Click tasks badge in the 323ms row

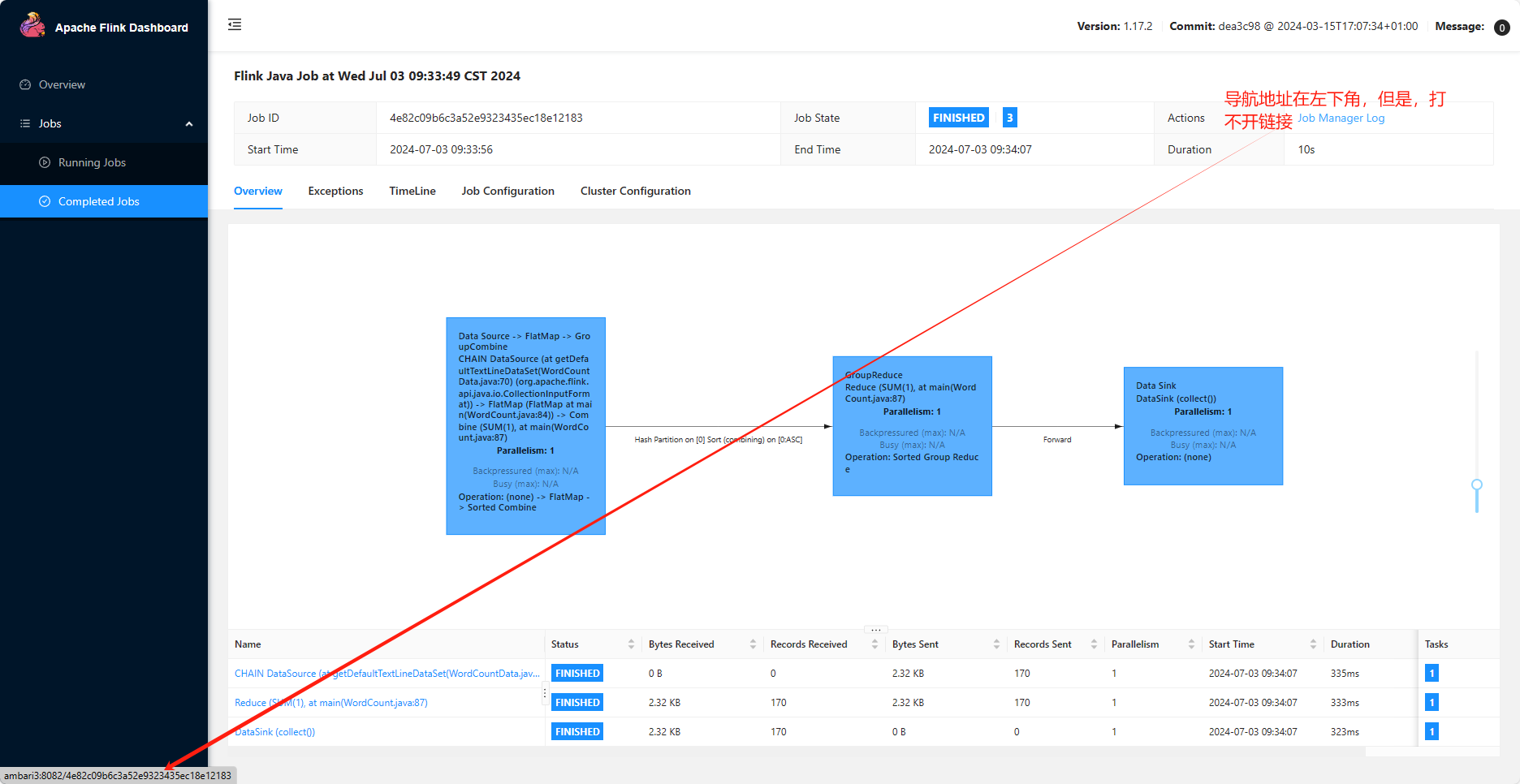1432,732
